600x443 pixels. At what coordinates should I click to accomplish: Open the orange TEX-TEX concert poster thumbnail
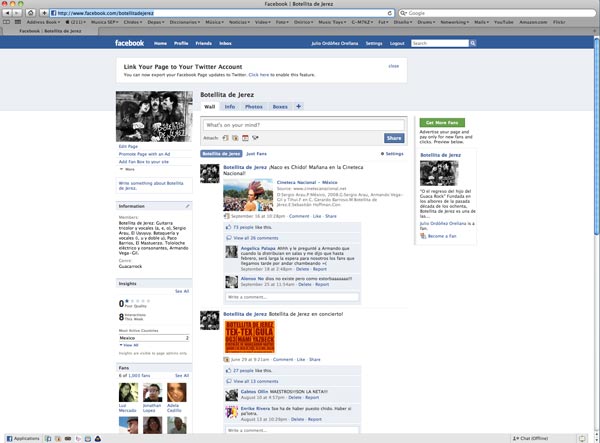pyautogui.click(x=249, y=337)
